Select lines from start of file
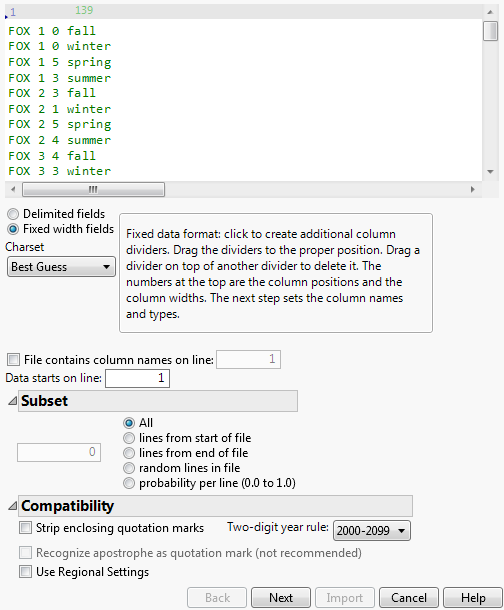 [x=129, y=438]
